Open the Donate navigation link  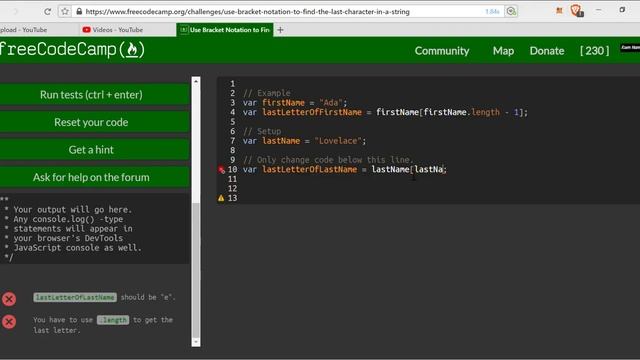pyautogui.click(x=547, y=51)
